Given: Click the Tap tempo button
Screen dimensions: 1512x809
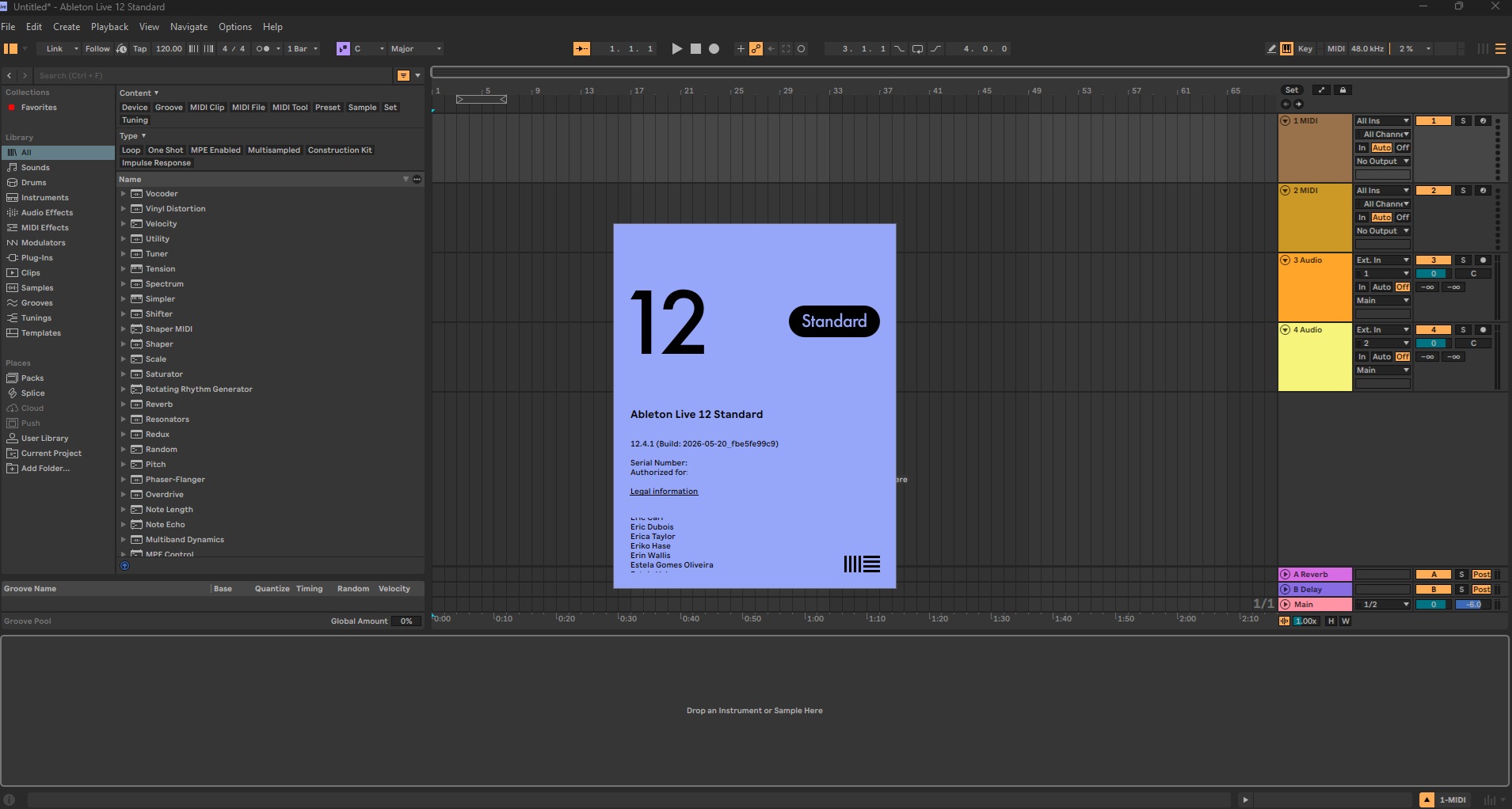Looking at the screenshot, I should (139, 49).
